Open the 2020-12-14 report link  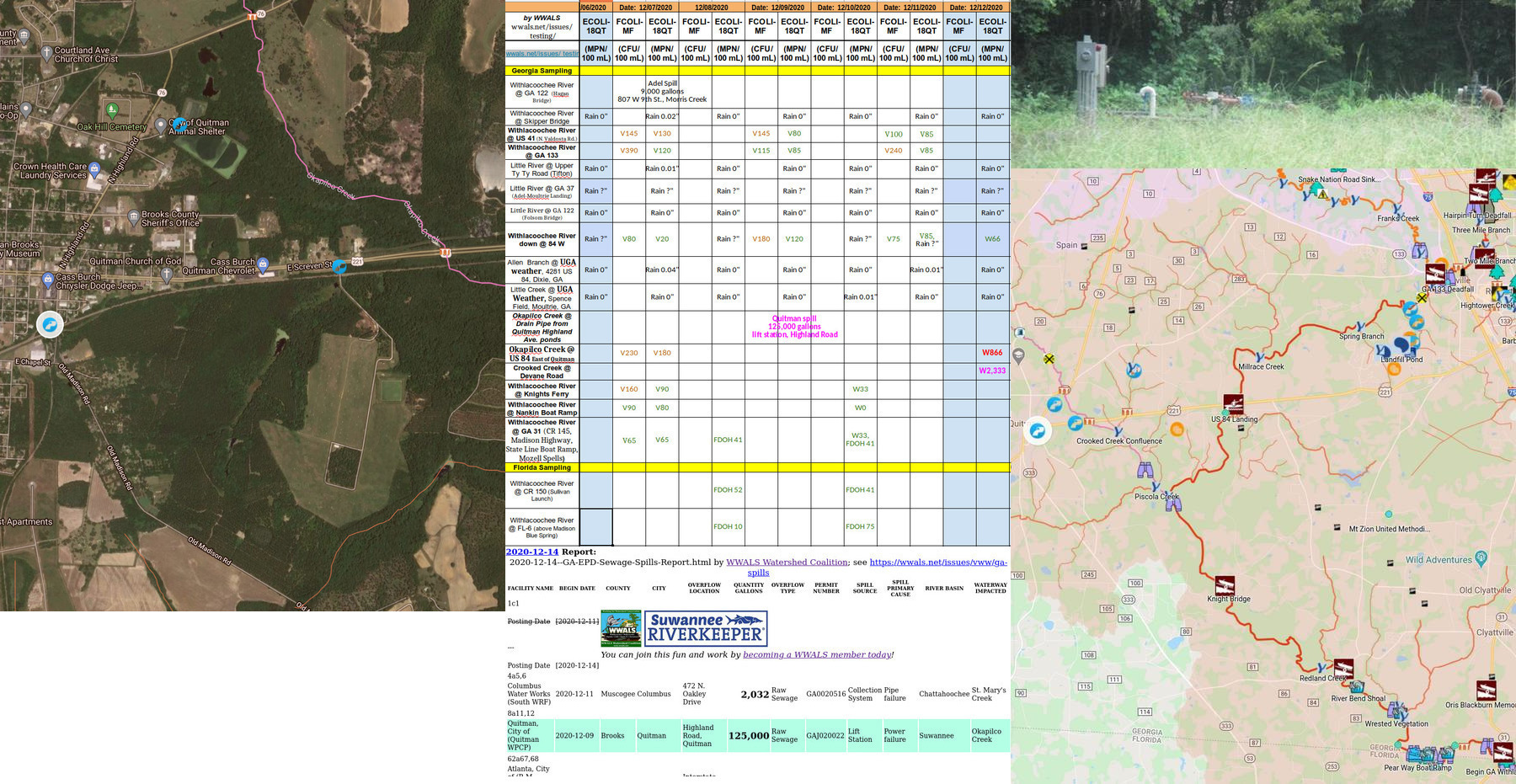point(531,552)
